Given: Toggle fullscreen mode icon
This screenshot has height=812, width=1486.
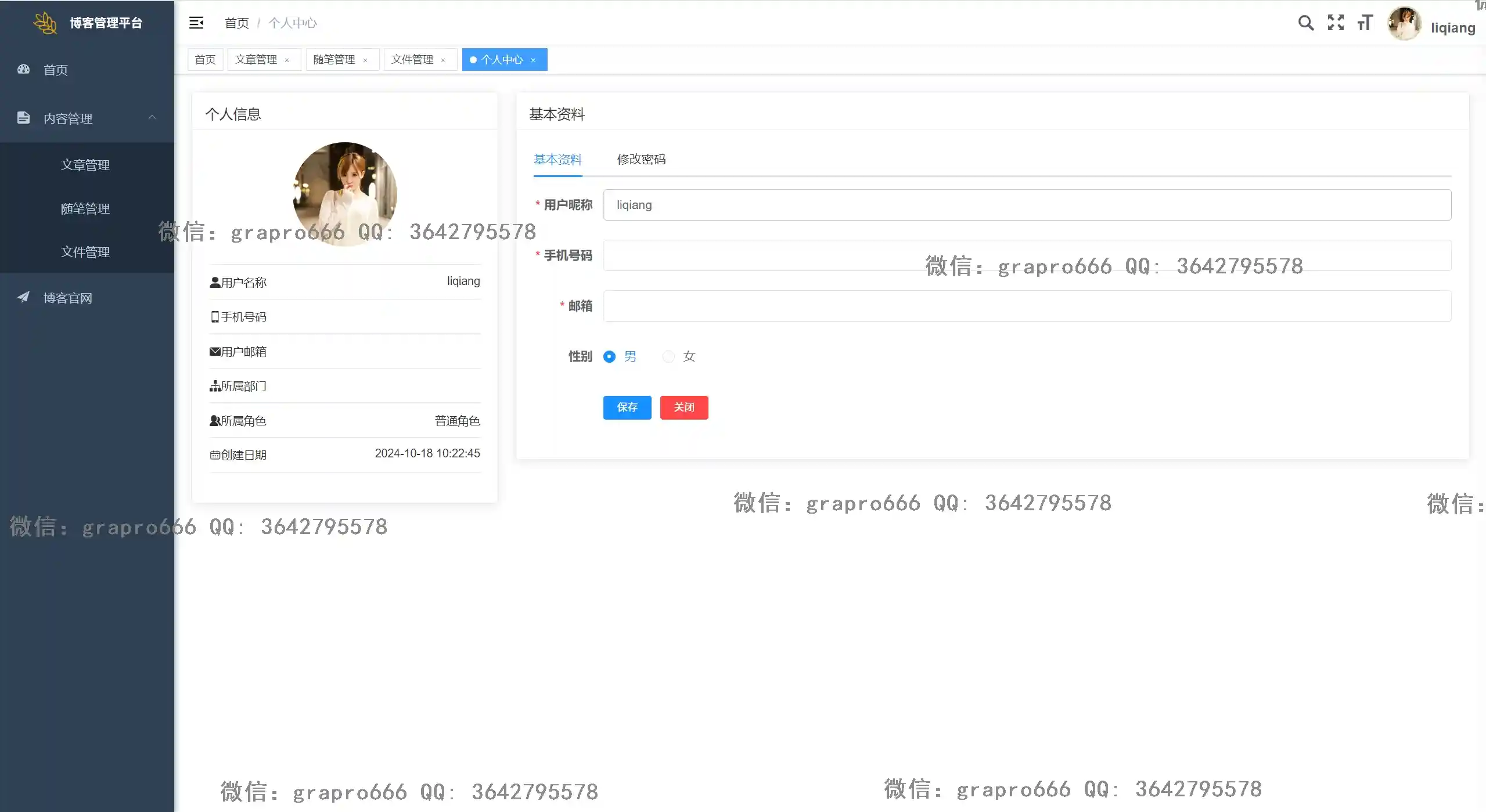Looking at the screenshot, I should (1336, 23).
